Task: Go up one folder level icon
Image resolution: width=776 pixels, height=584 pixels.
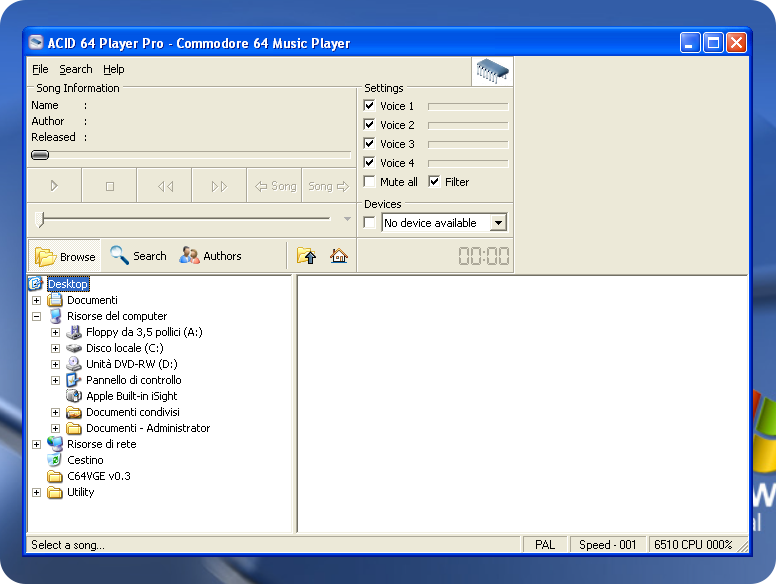Action: click(x=306, y=256)
